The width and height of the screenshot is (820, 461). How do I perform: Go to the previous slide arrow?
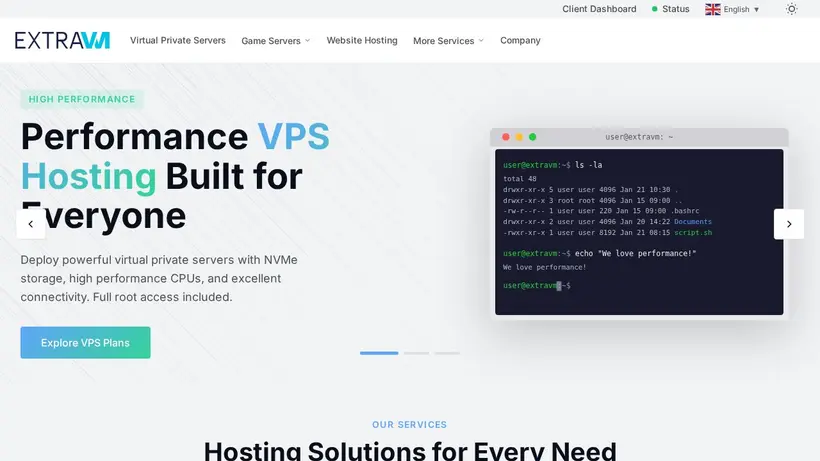(x=31, y=224)
